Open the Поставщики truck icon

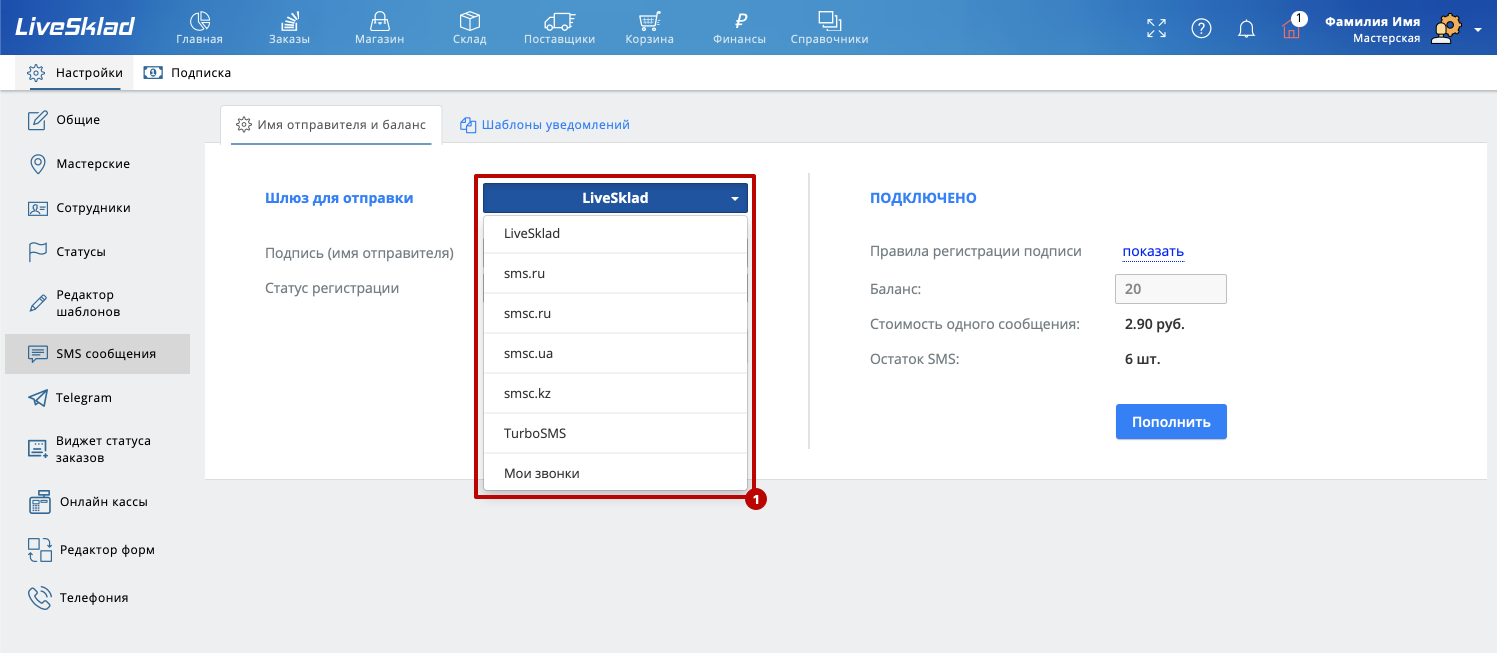tap(559, 21)
